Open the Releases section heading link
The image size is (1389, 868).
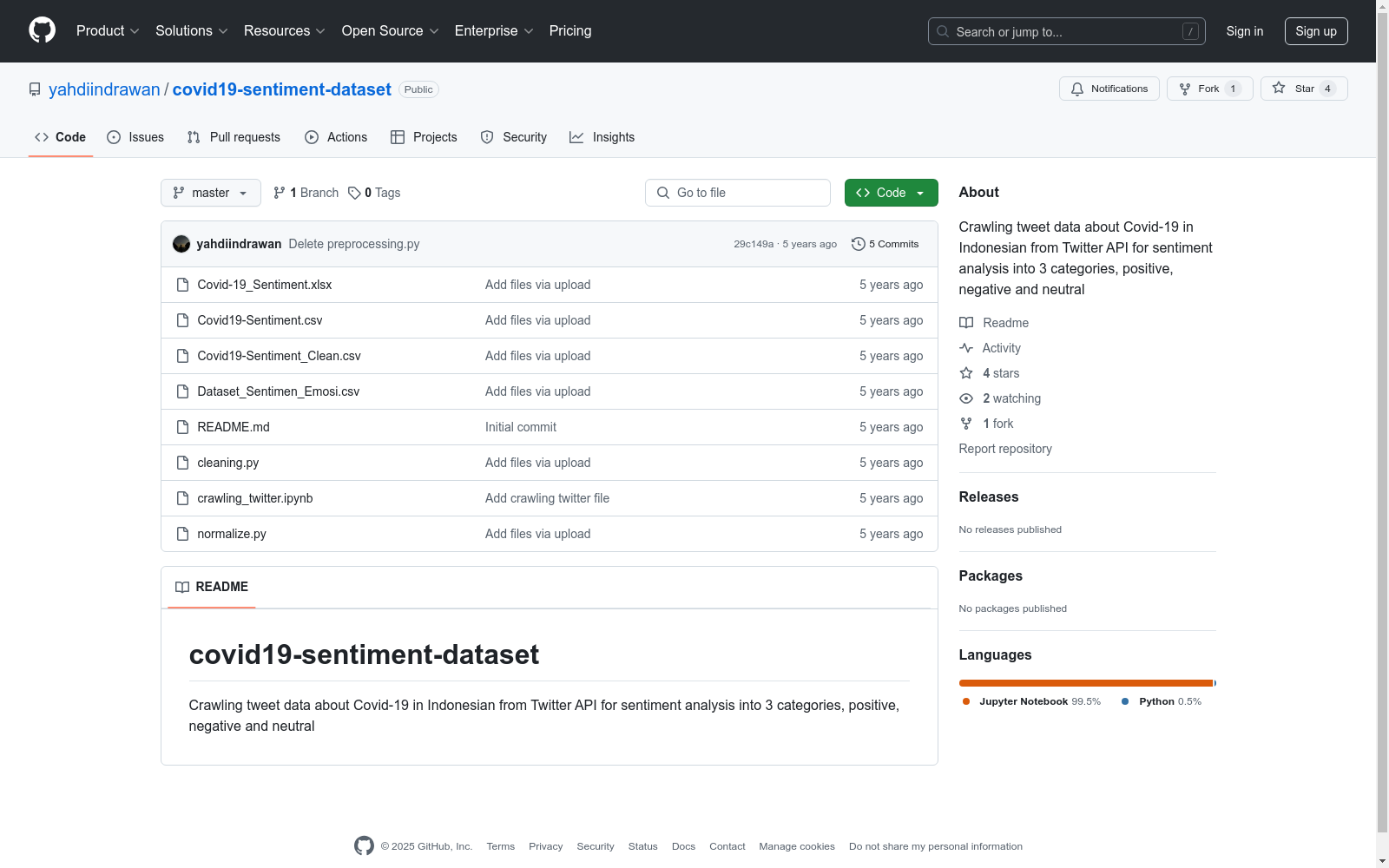pyautogui.click(x=989, y=496)
